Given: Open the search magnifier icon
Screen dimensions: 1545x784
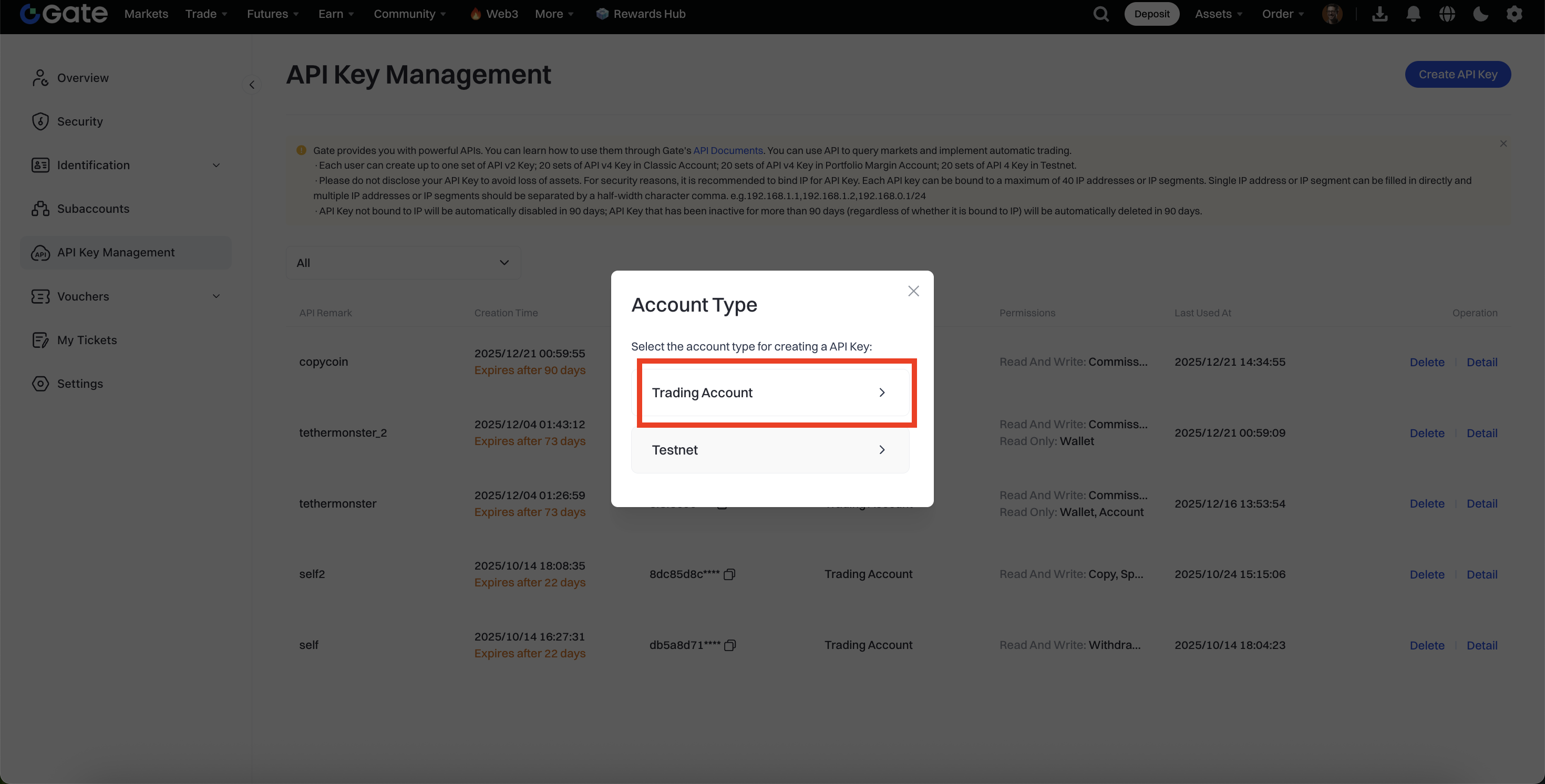Looking at the screenshot, I should point(1100,13).
